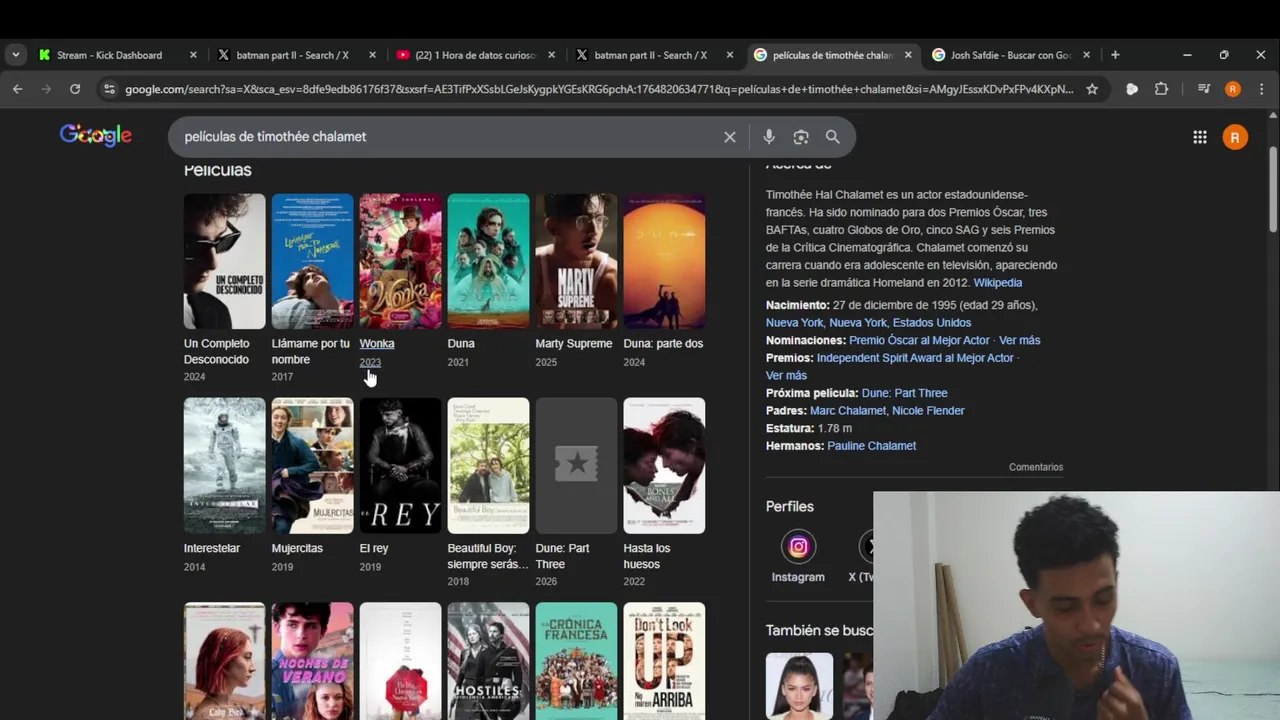Open the Duna: parte dos poster
Screen dimensions: 1280x720
coord(664,261)
